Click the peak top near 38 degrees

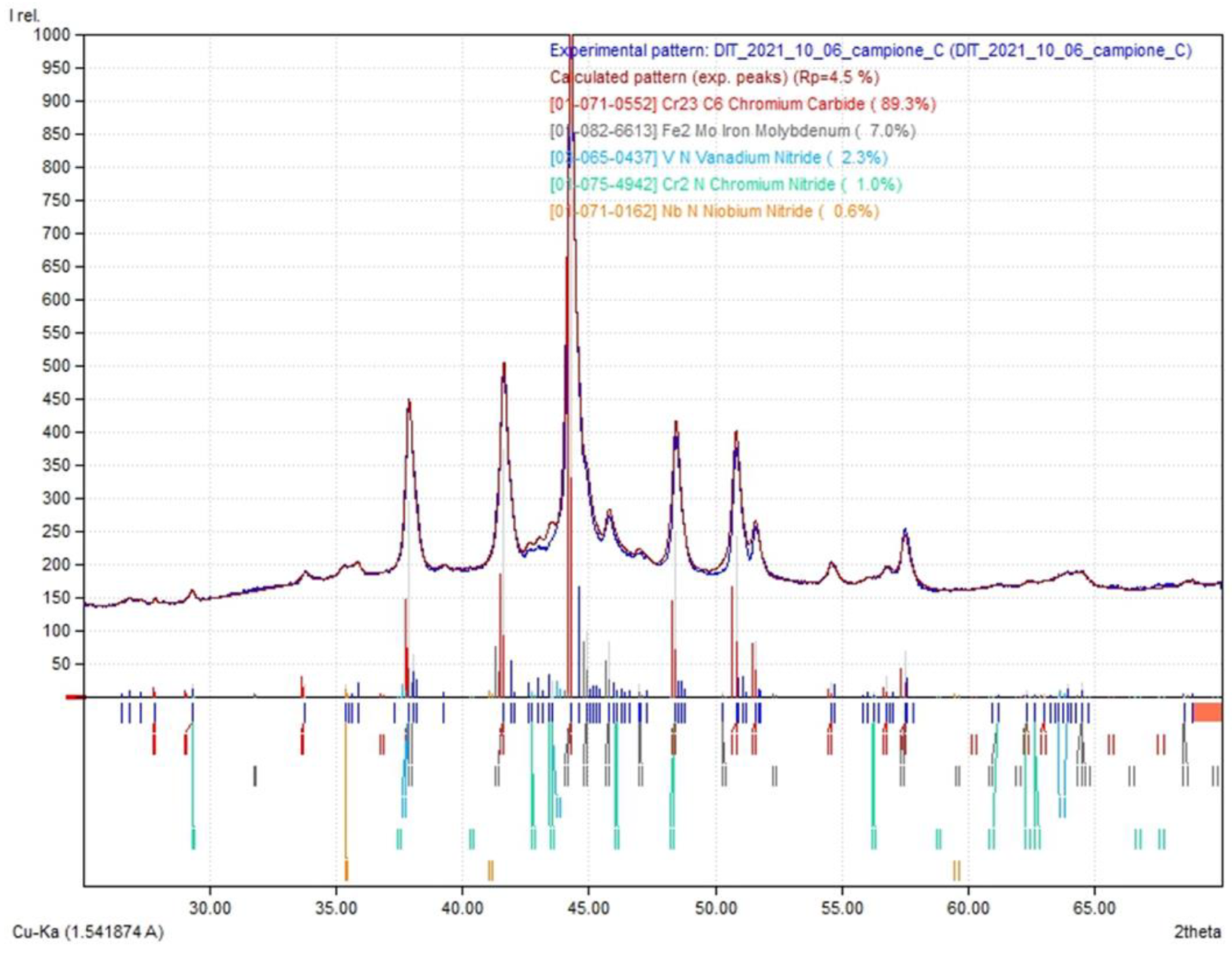tap(409, 402)
